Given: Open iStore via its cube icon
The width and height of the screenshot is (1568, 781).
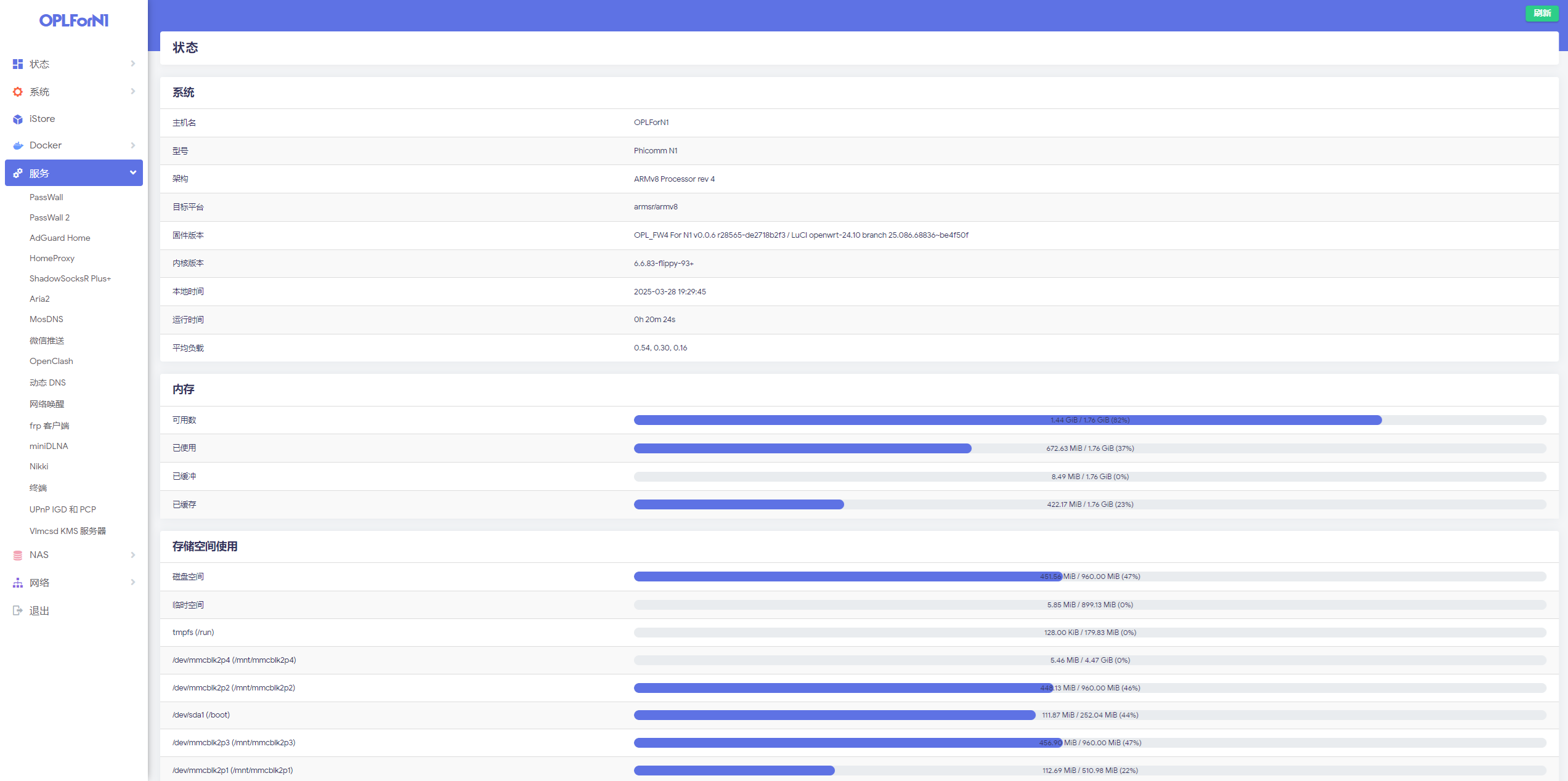Looking at the screenshot, I should pyautogui.click(x=17, y=119).
